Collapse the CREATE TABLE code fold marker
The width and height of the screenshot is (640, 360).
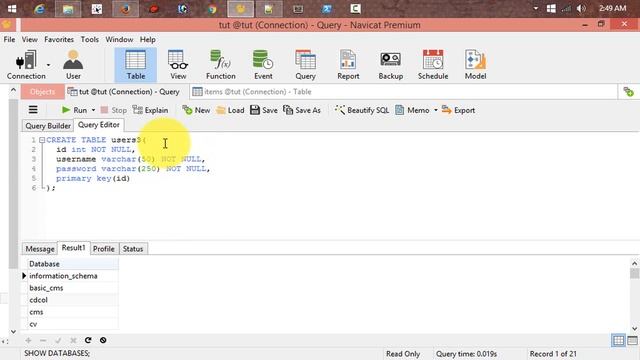(x=42, y=140)
